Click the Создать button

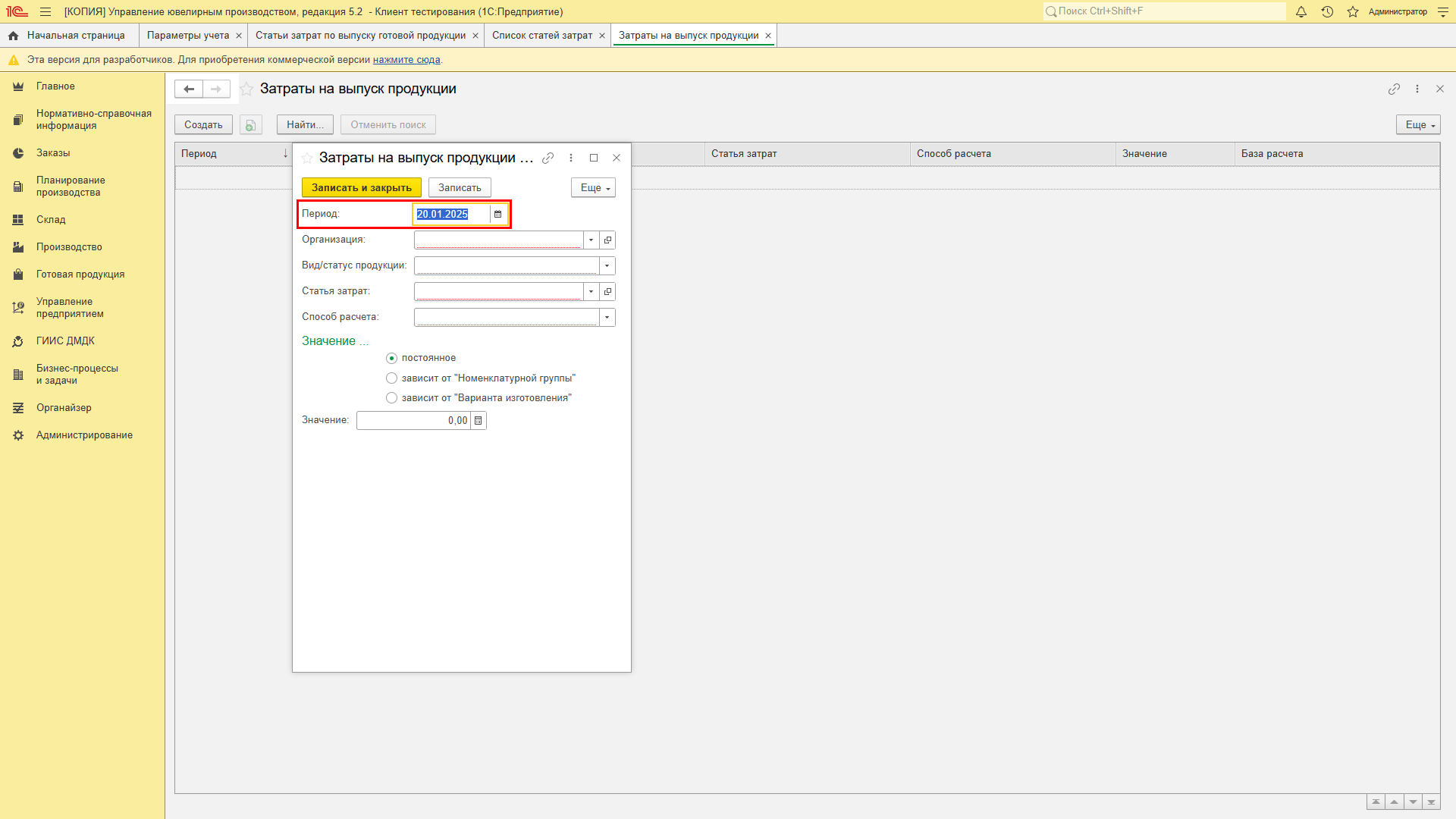[x=203, y=125]
